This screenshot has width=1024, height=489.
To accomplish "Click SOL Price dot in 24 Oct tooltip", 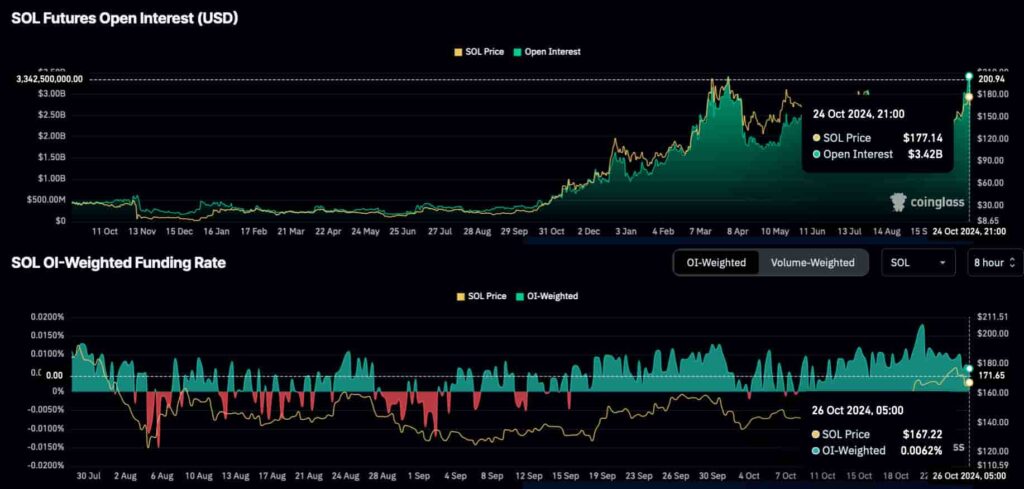I will pos(817,138).
